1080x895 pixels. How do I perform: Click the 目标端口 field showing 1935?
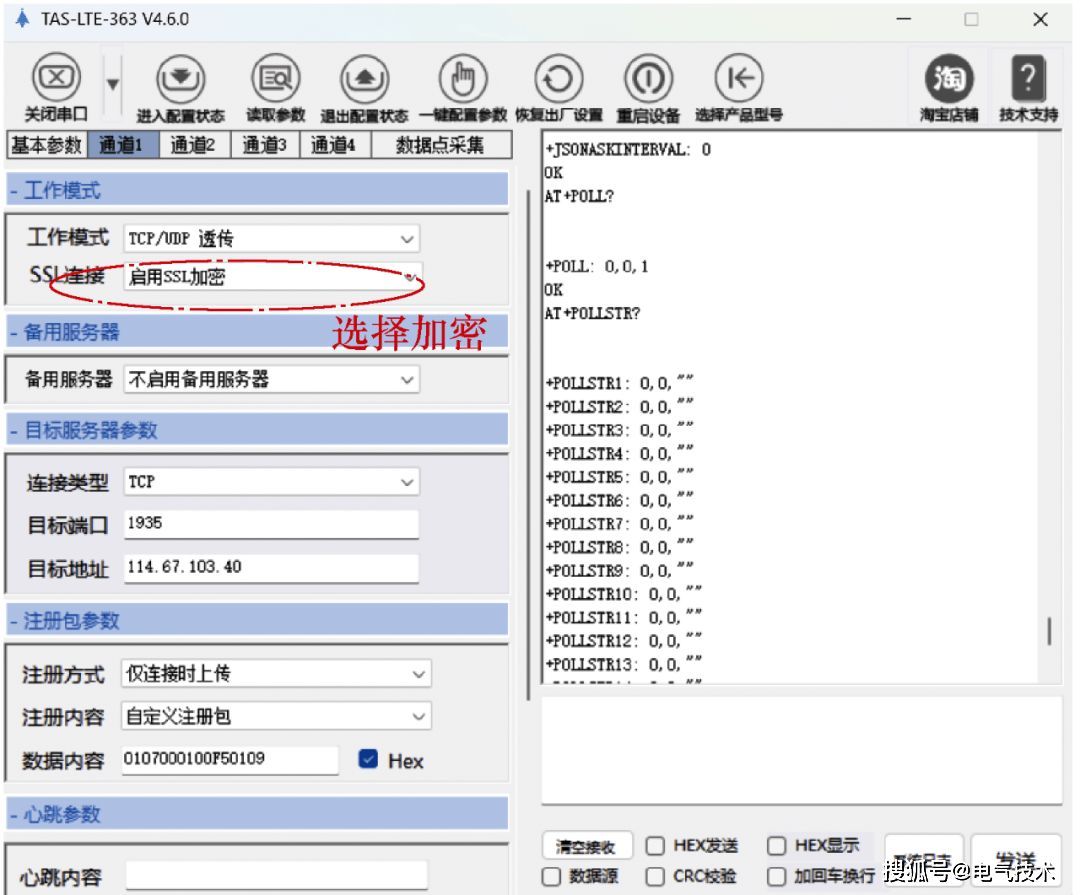click(271, 523)
